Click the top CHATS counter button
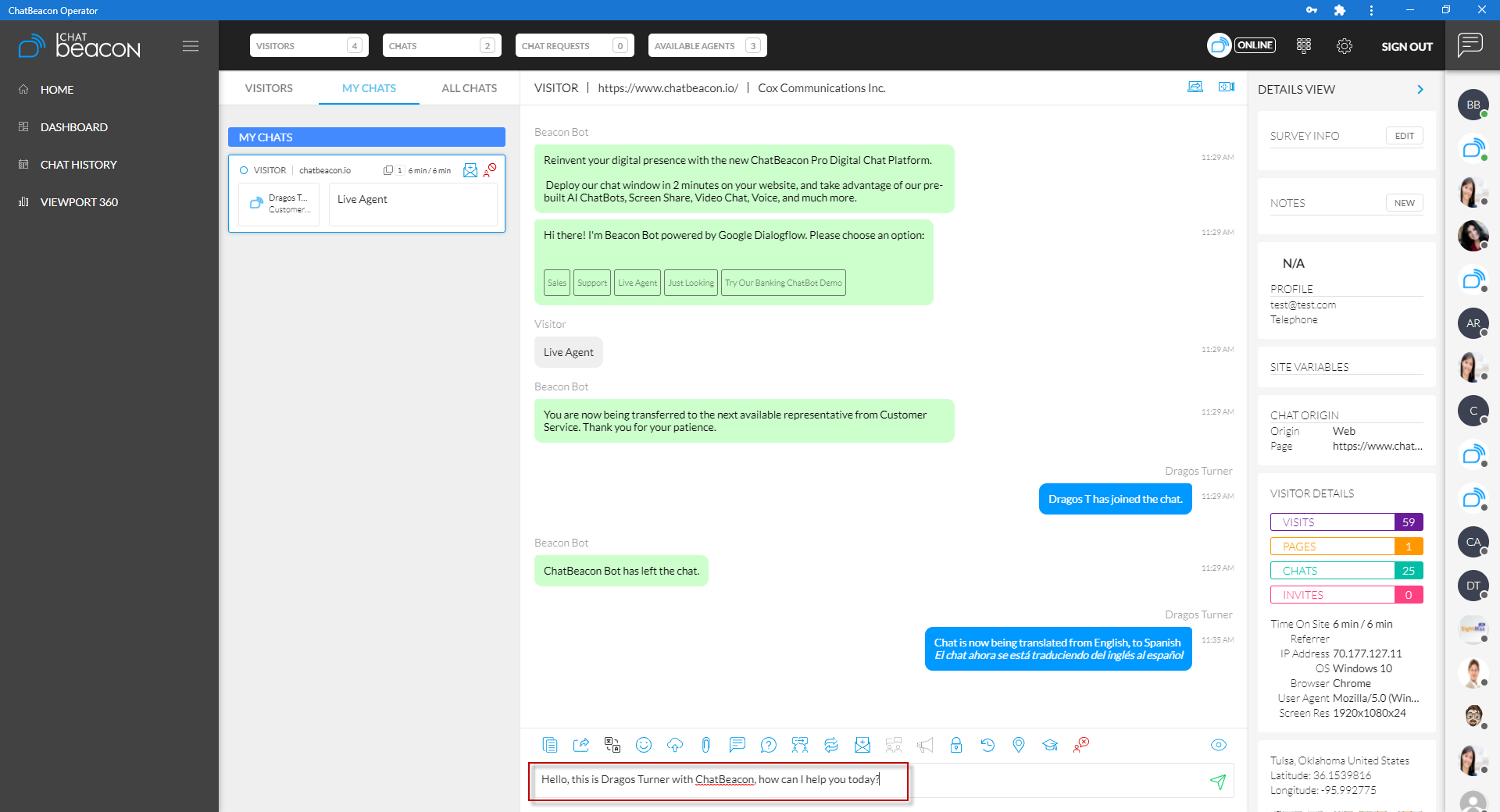This screenshot has width=1500, height=812. [442, 45]
